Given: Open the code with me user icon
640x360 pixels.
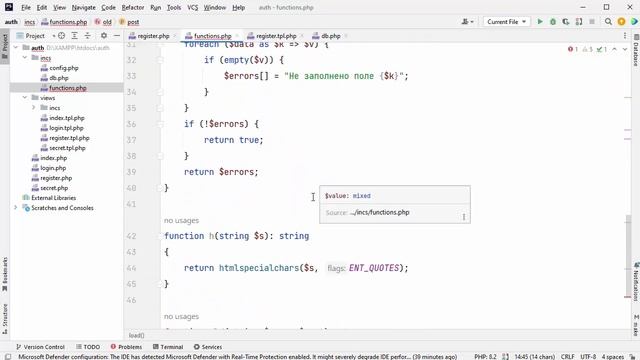Looking at the screenshot, I should pyautogui.click(x=467, y=22).
